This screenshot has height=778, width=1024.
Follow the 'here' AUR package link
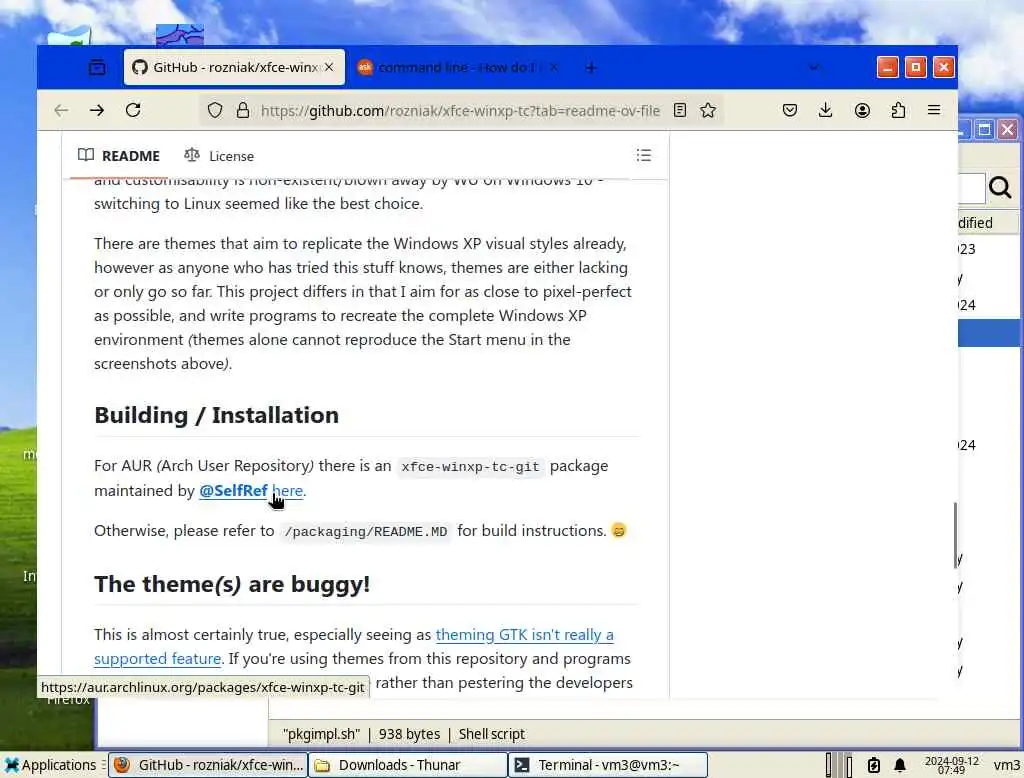[287, 491]
